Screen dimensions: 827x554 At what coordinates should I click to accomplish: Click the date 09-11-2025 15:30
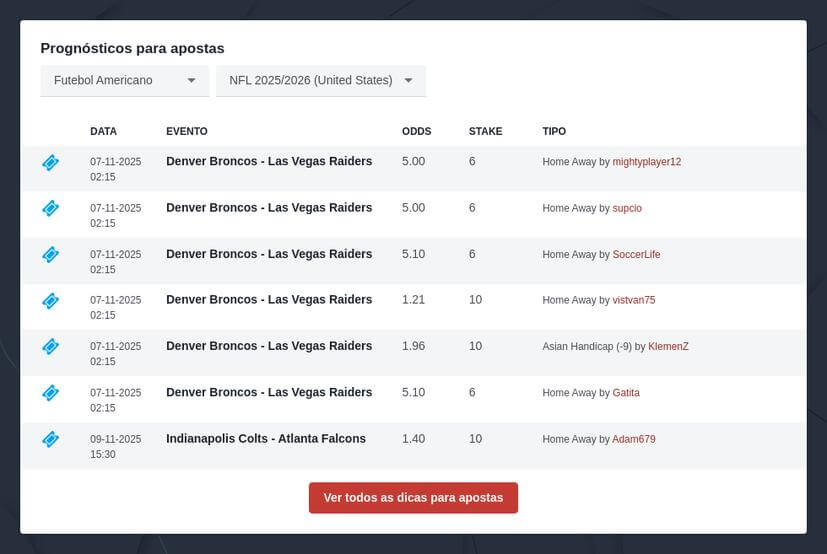point(116,446)
